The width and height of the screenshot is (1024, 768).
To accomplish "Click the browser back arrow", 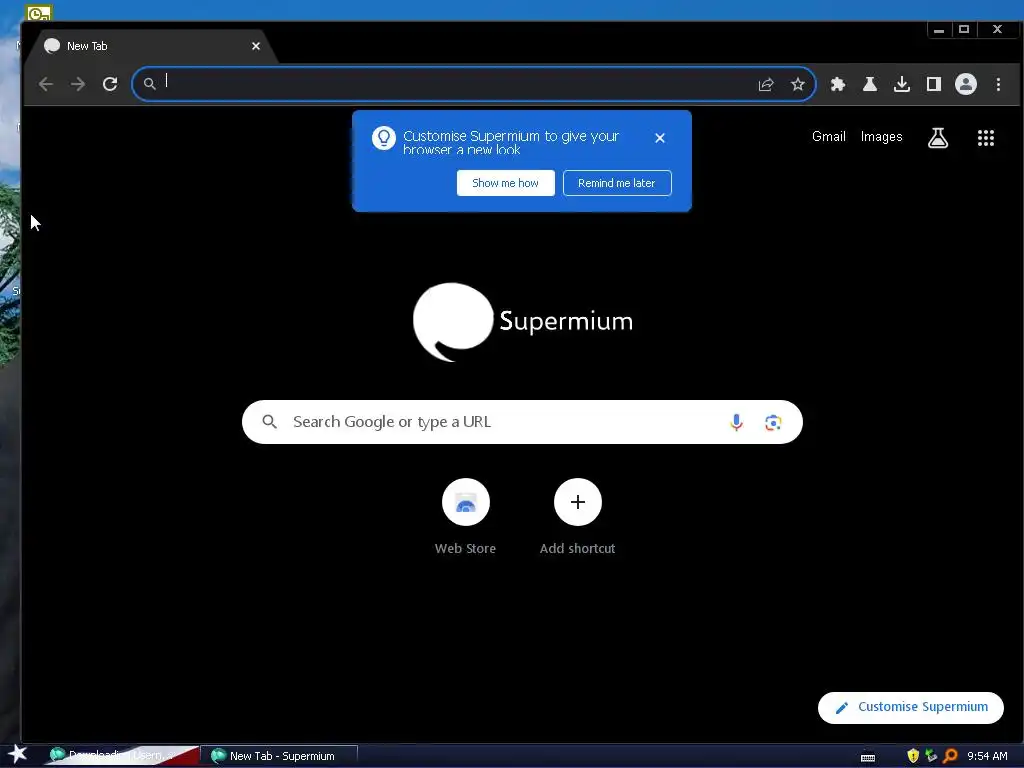I will click(46, 84).
